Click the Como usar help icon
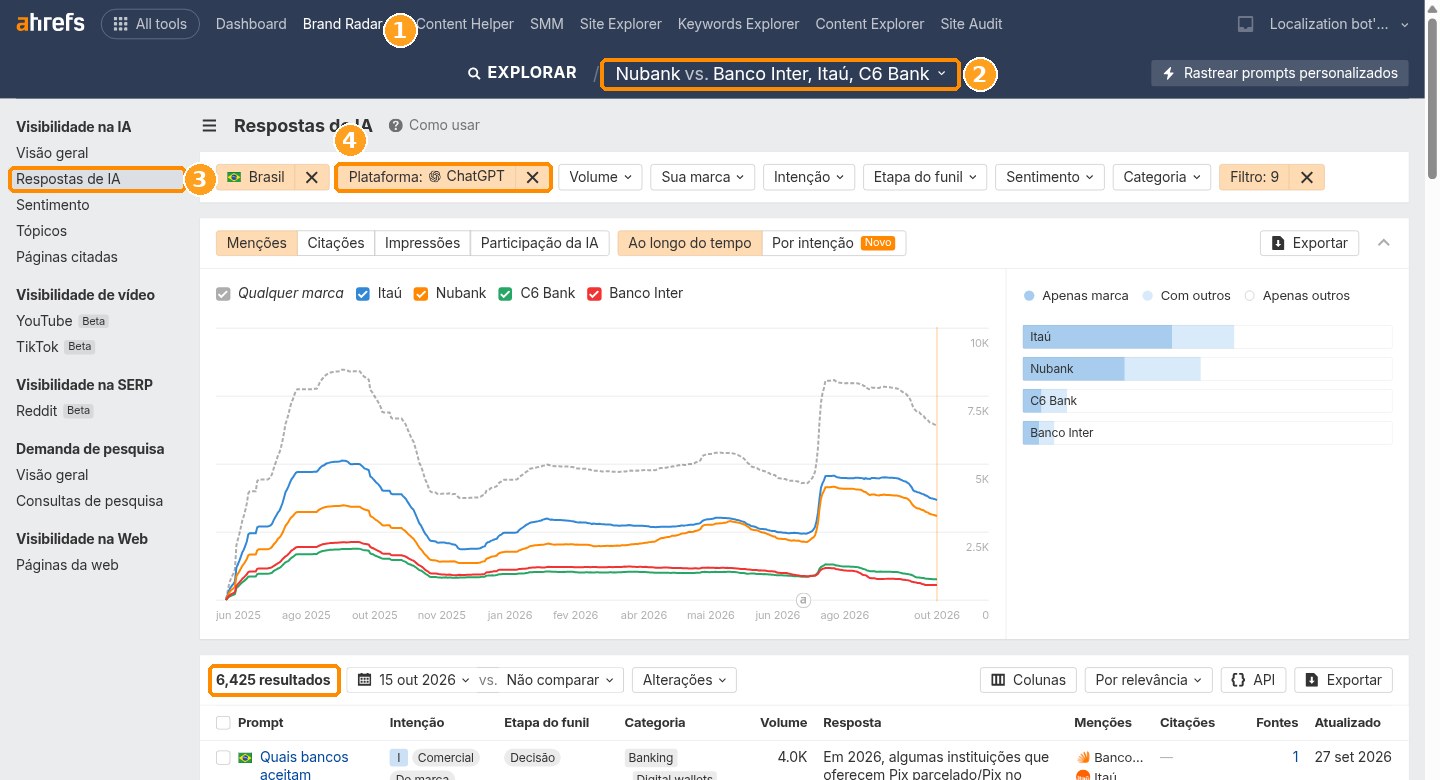Screen dimensions: 1440x780 (x=396, y=125)
